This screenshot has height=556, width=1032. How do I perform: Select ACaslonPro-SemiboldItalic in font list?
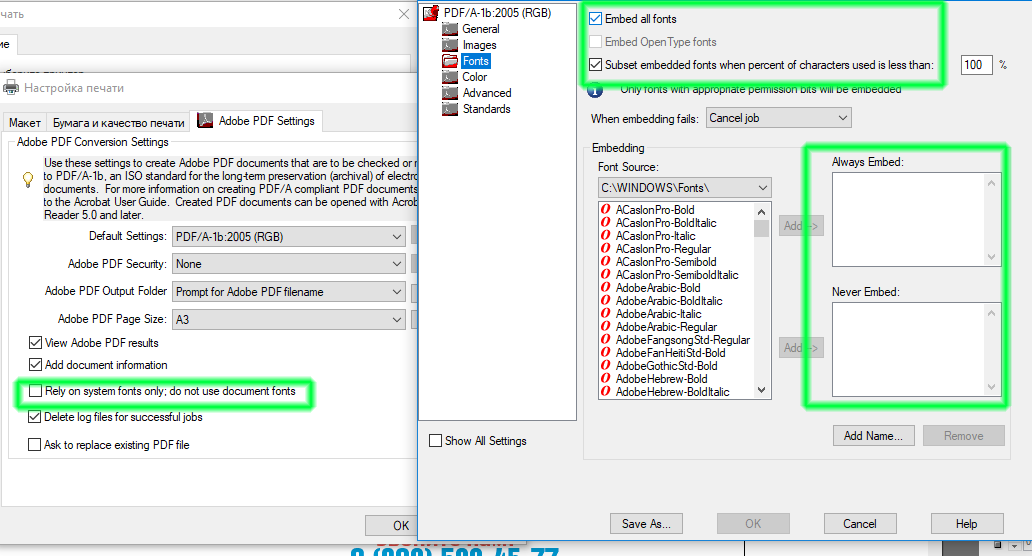[x=677, y=275]
